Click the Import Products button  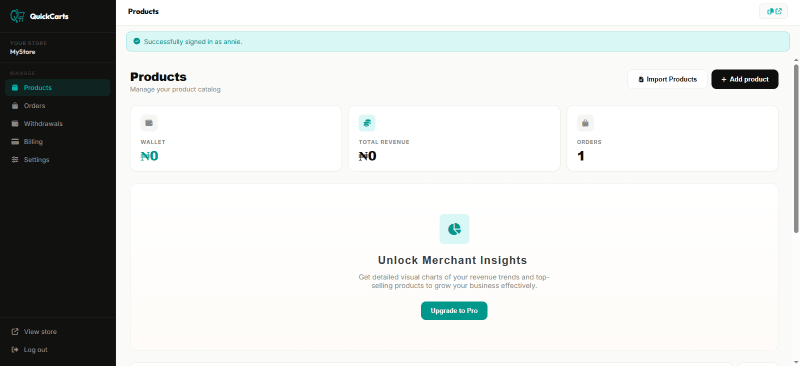coord(667,79)
